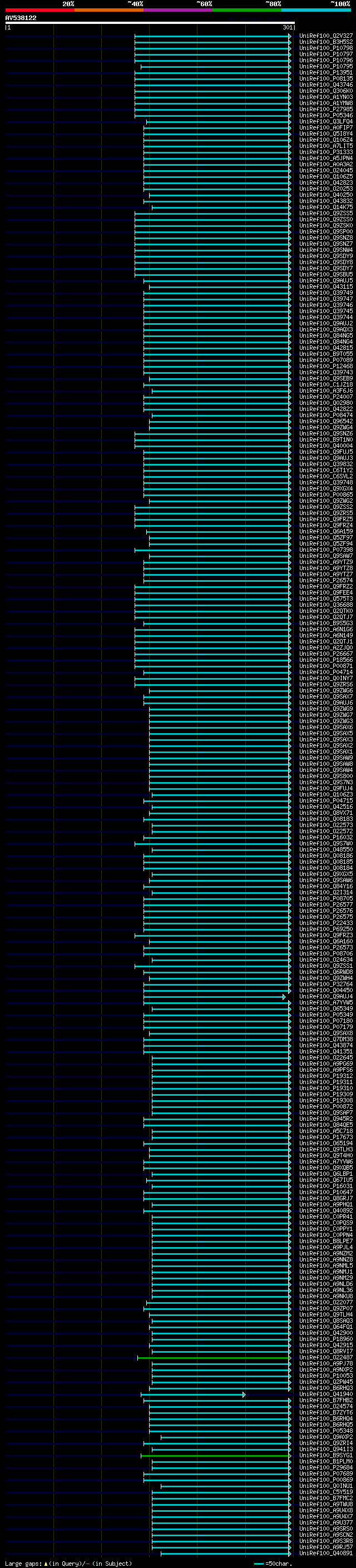Select hit label UniRef100_P22433
The height and width of the screenshot is (1568, 356).
pyautogui.click(x=326, y=923)
